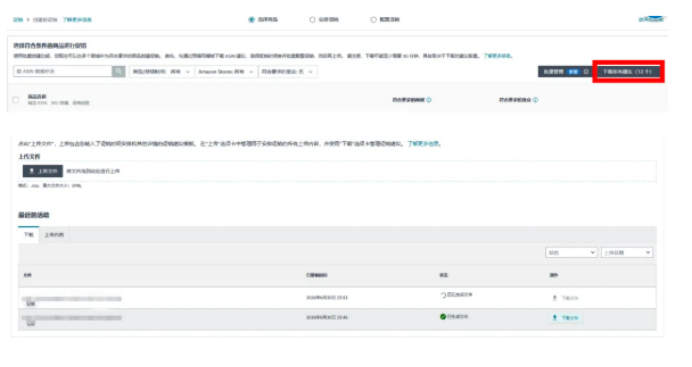
Task: Open the Amazon Stores filter dropdown
Action: (x=226, y=71)
